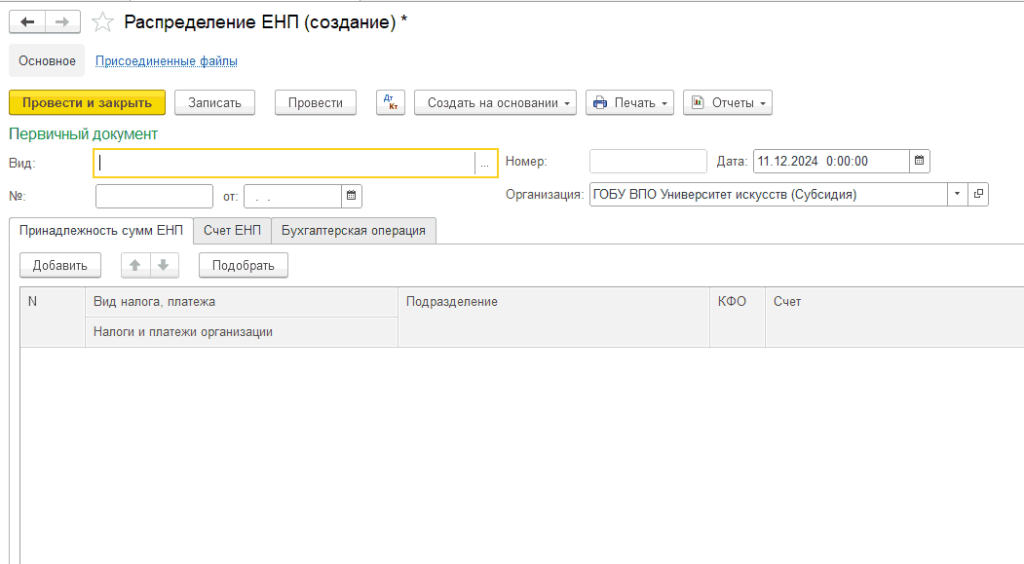Click the forward navigation arrow

click(62, 22)
